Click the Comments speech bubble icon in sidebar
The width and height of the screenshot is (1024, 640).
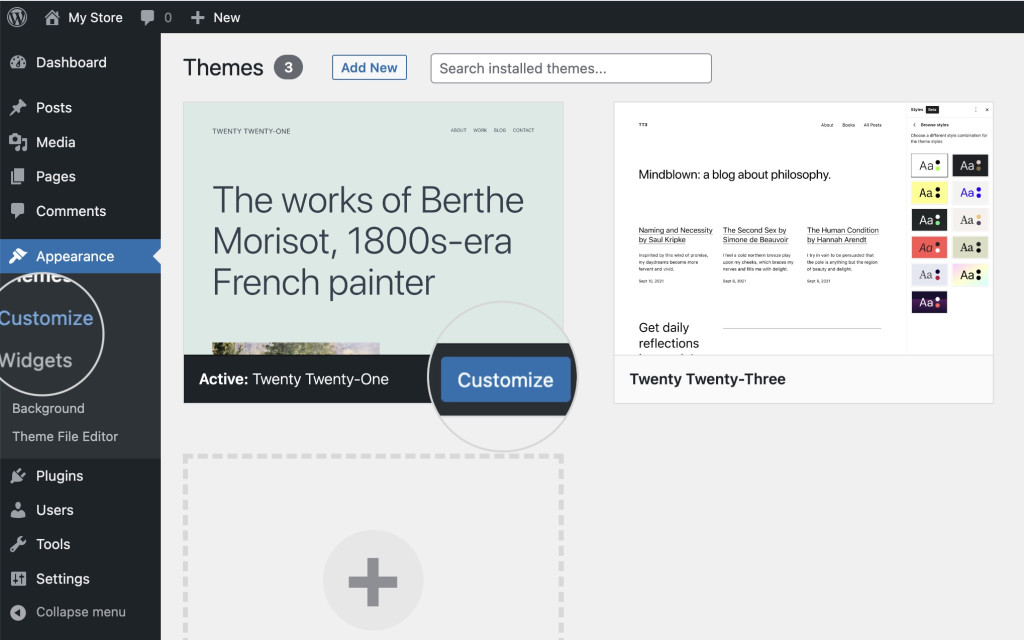coord(18,210)
